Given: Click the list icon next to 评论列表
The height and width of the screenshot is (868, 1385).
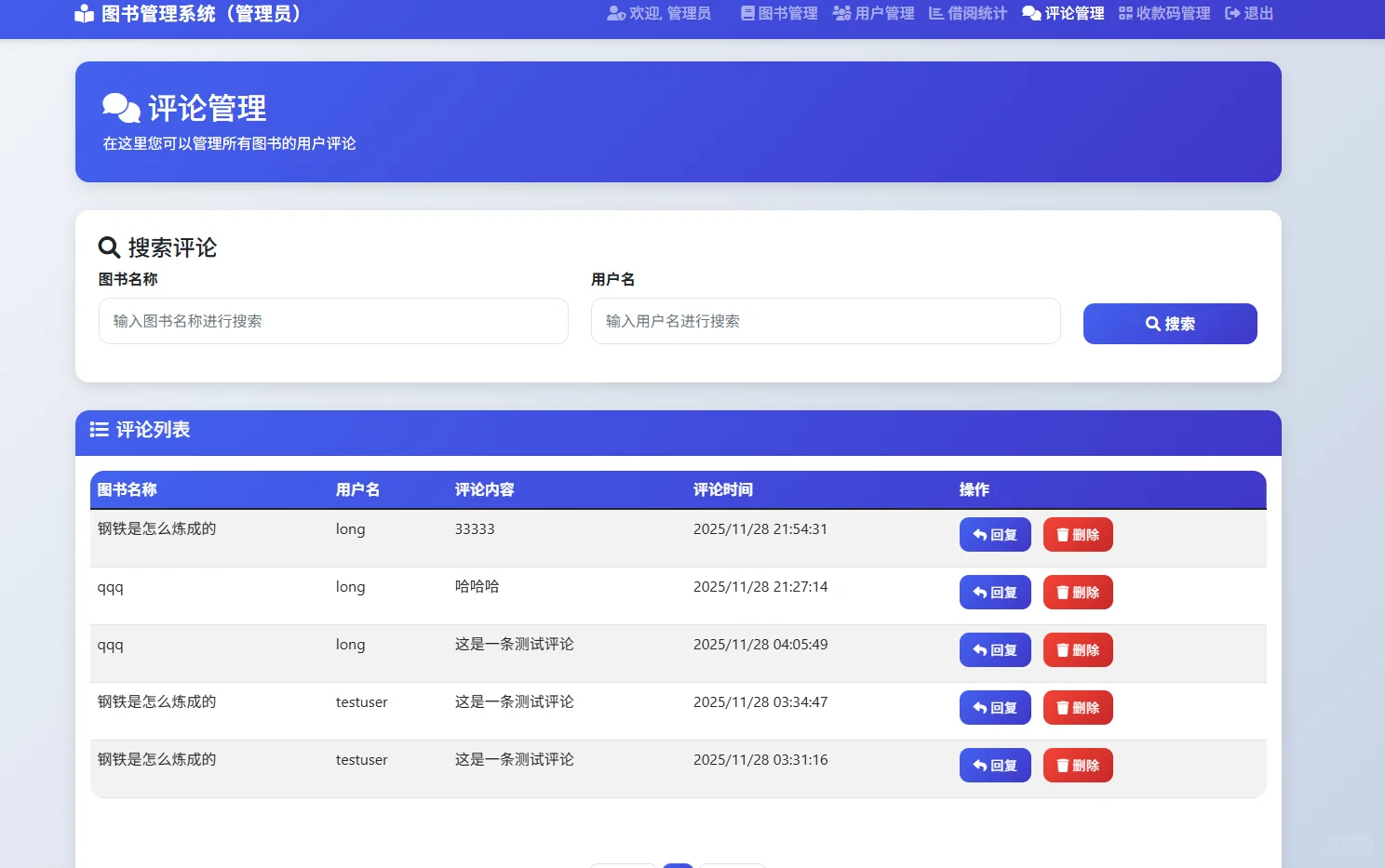Looking at the screenshot, I should click(99, 430).
